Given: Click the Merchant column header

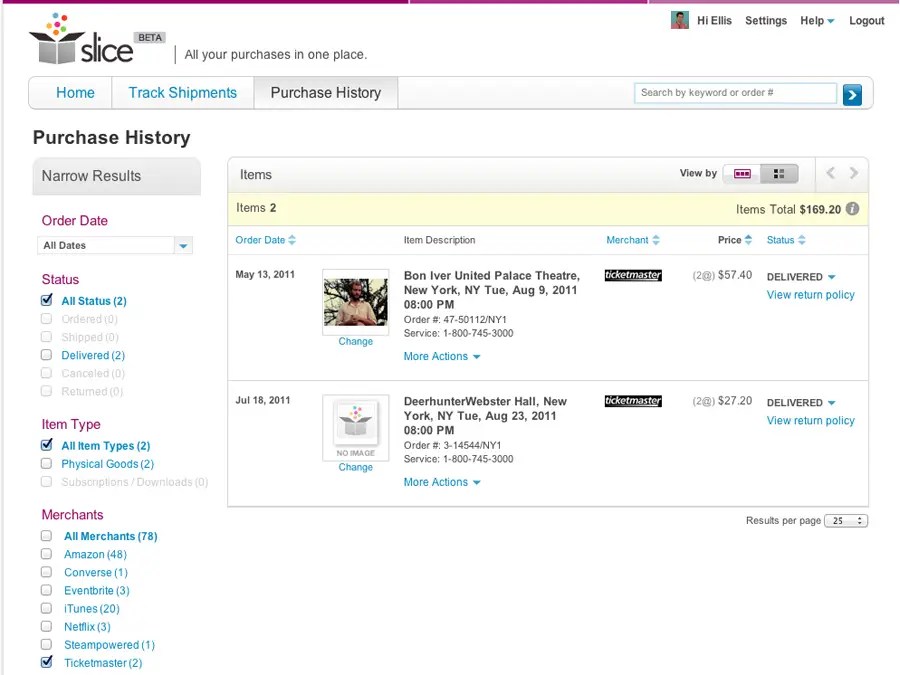Looking at the screenshot, I should pos(627,240).
